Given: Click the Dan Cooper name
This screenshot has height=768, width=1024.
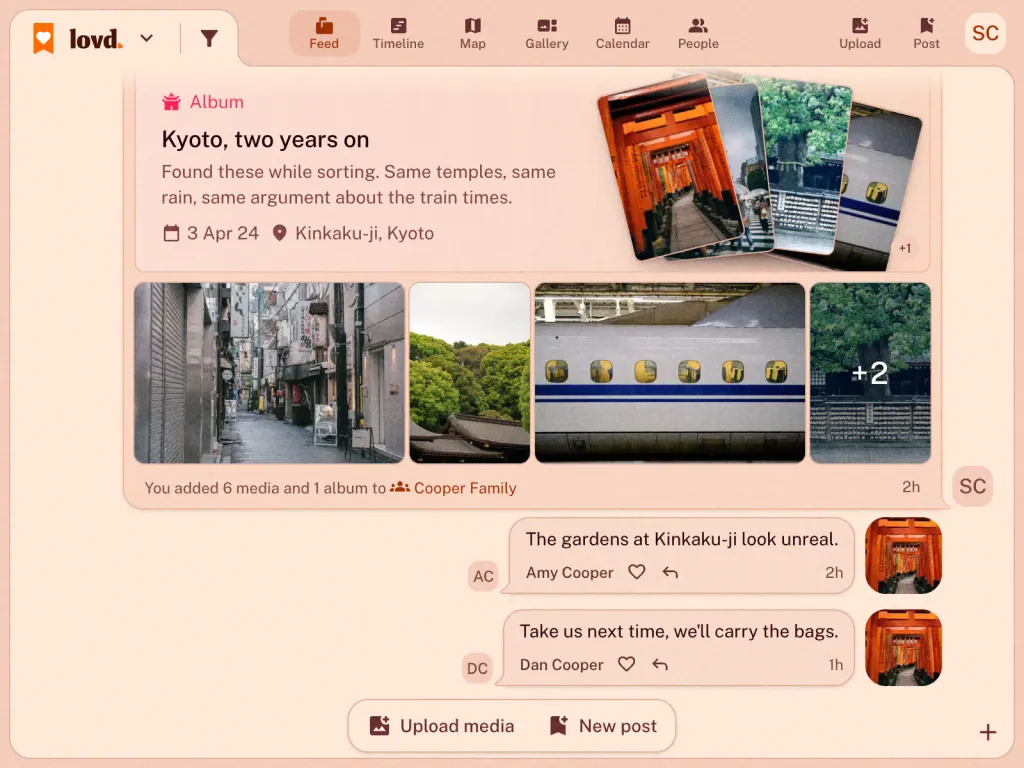Looking at the screenshot, I should [562, 665].
